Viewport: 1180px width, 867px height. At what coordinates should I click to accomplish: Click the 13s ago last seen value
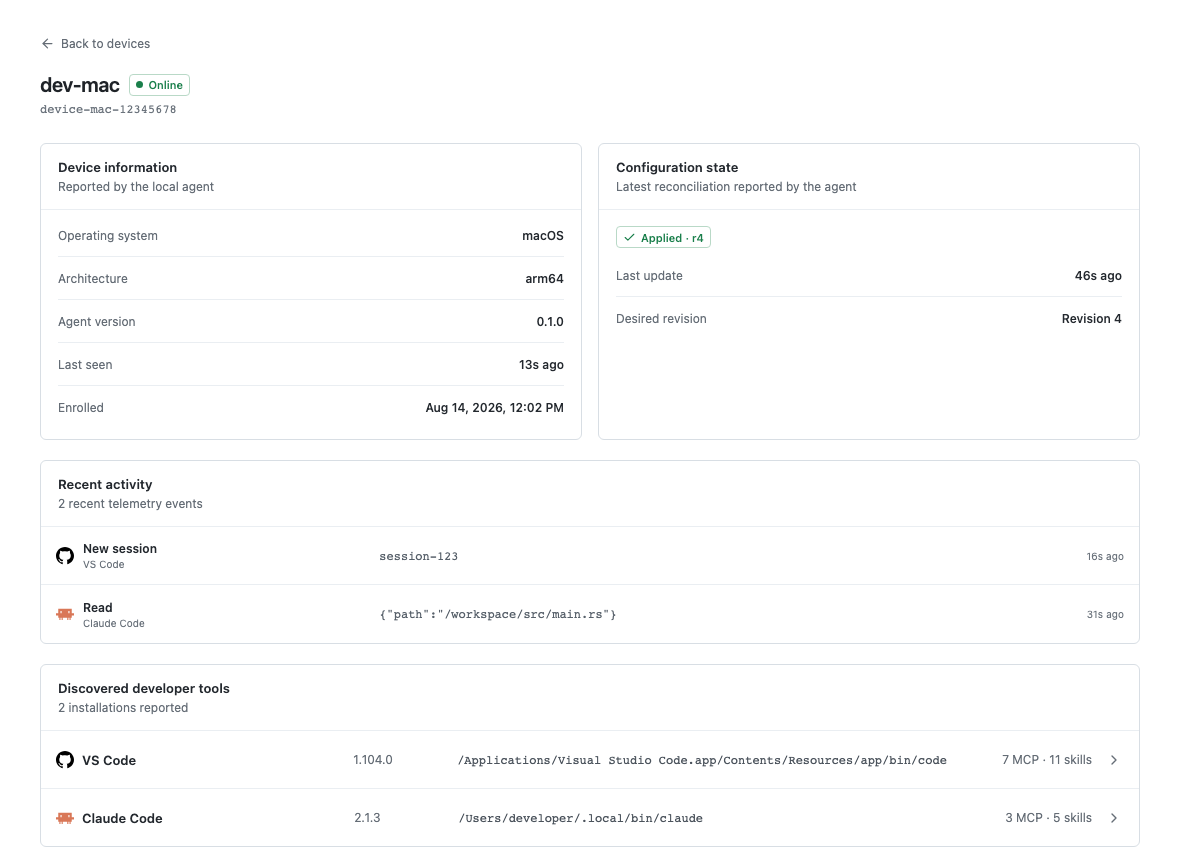point(541,364)
